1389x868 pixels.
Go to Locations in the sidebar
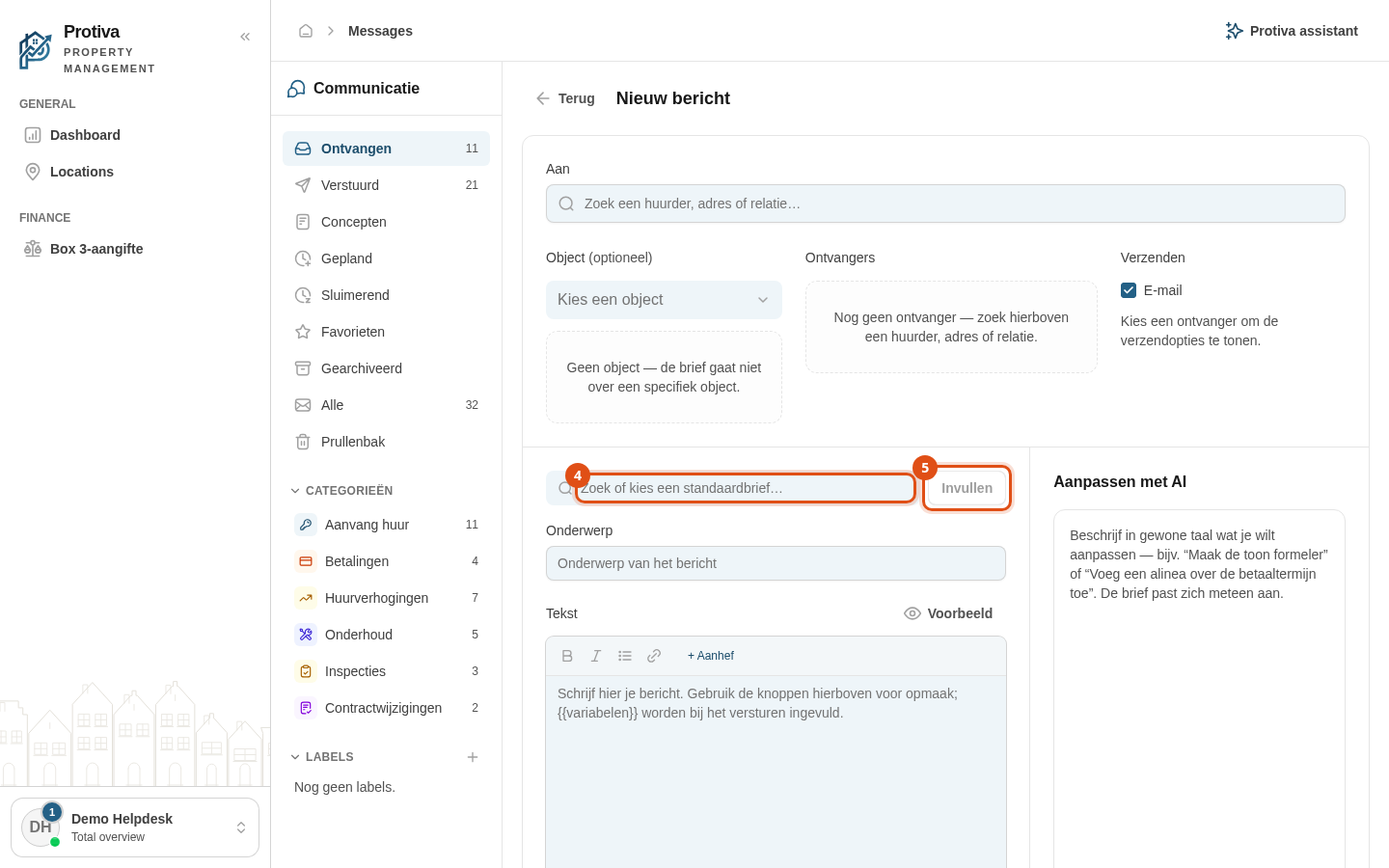pyautogui.click(x=135, y=172)
